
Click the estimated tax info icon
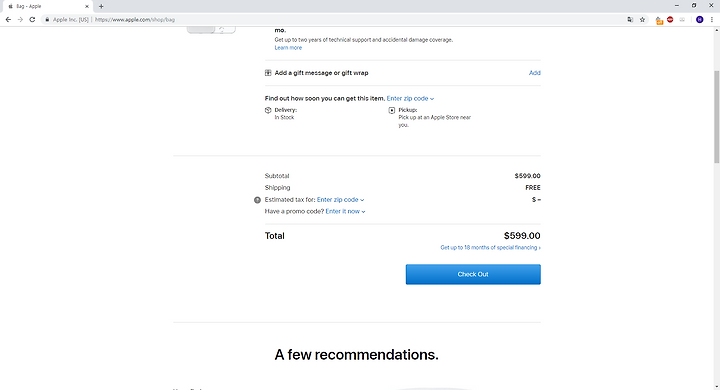tap(257, 200)
